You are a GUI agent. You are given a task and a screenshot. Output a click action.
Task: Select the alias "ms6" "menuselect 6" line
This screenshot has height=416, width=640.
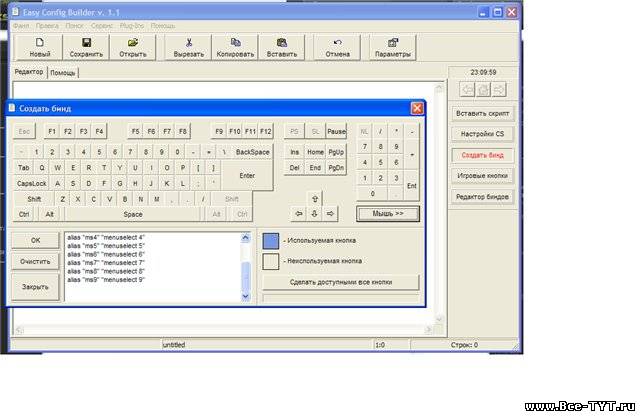pyautogui.click(x=106, y=254)
